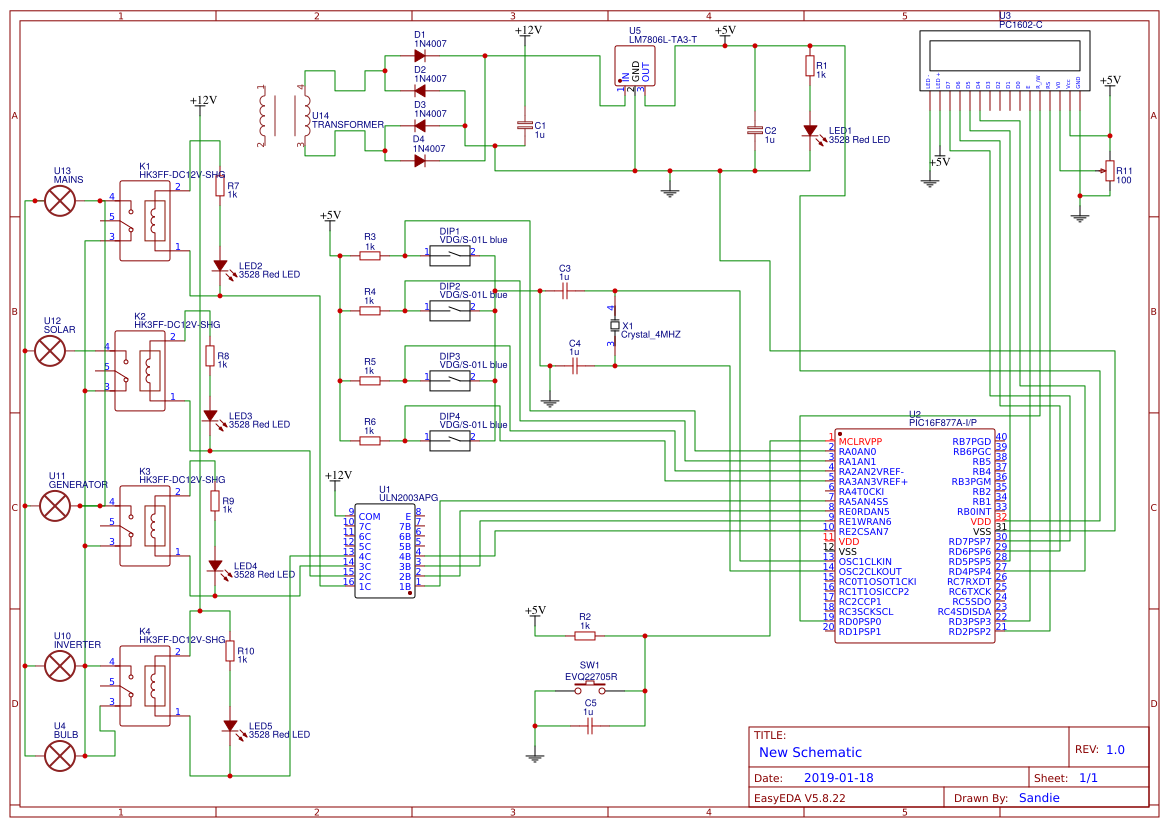Viewport: 1169px width, 827px height.
Task: Select resistor R2 symbol
Action: (x=584, y=636)
